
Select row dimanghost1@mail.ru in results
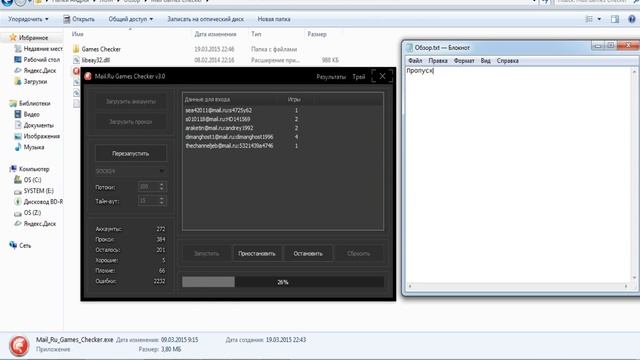[282, 137]
